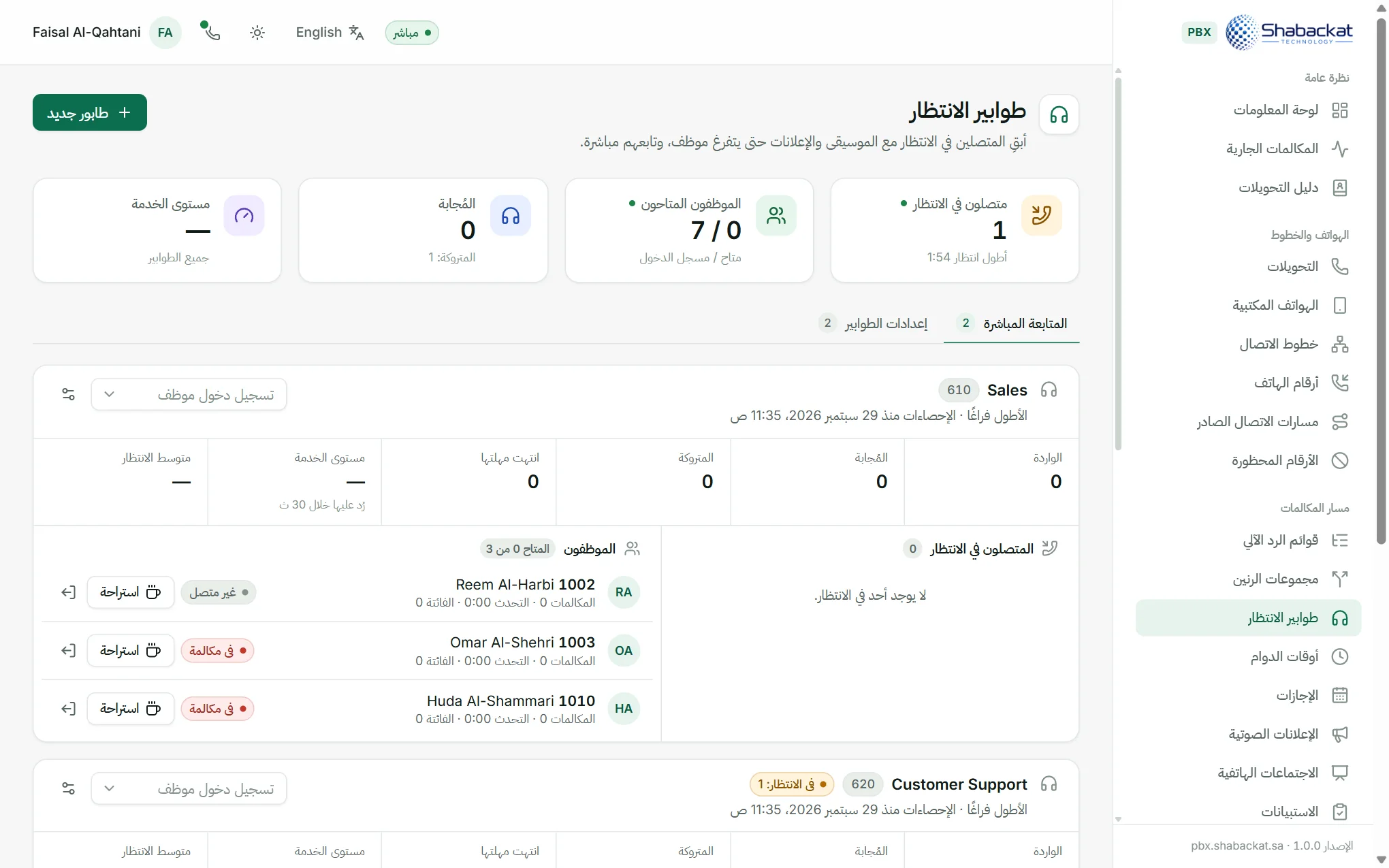Click the مباشر live status badge
1389x868 pixels.
coord(412,33)
